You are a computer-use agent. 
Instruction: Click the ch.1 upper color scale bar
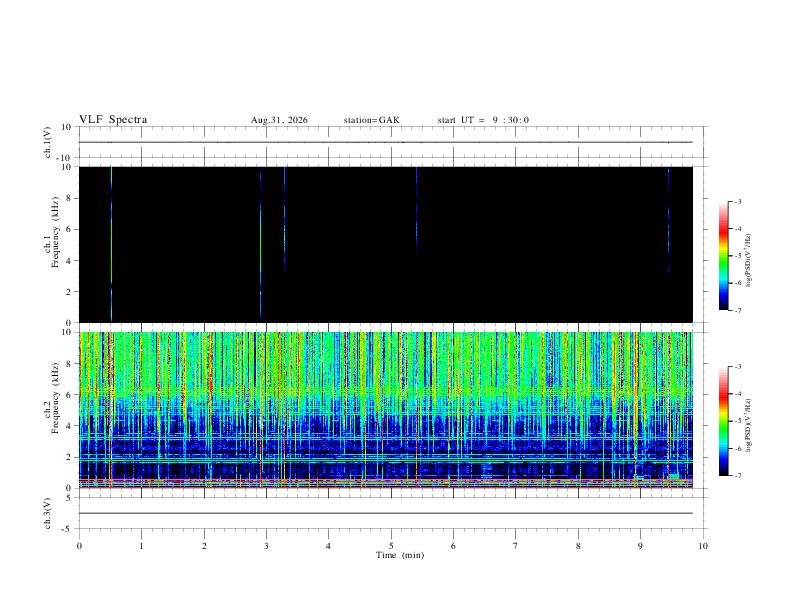coord(723,256)
